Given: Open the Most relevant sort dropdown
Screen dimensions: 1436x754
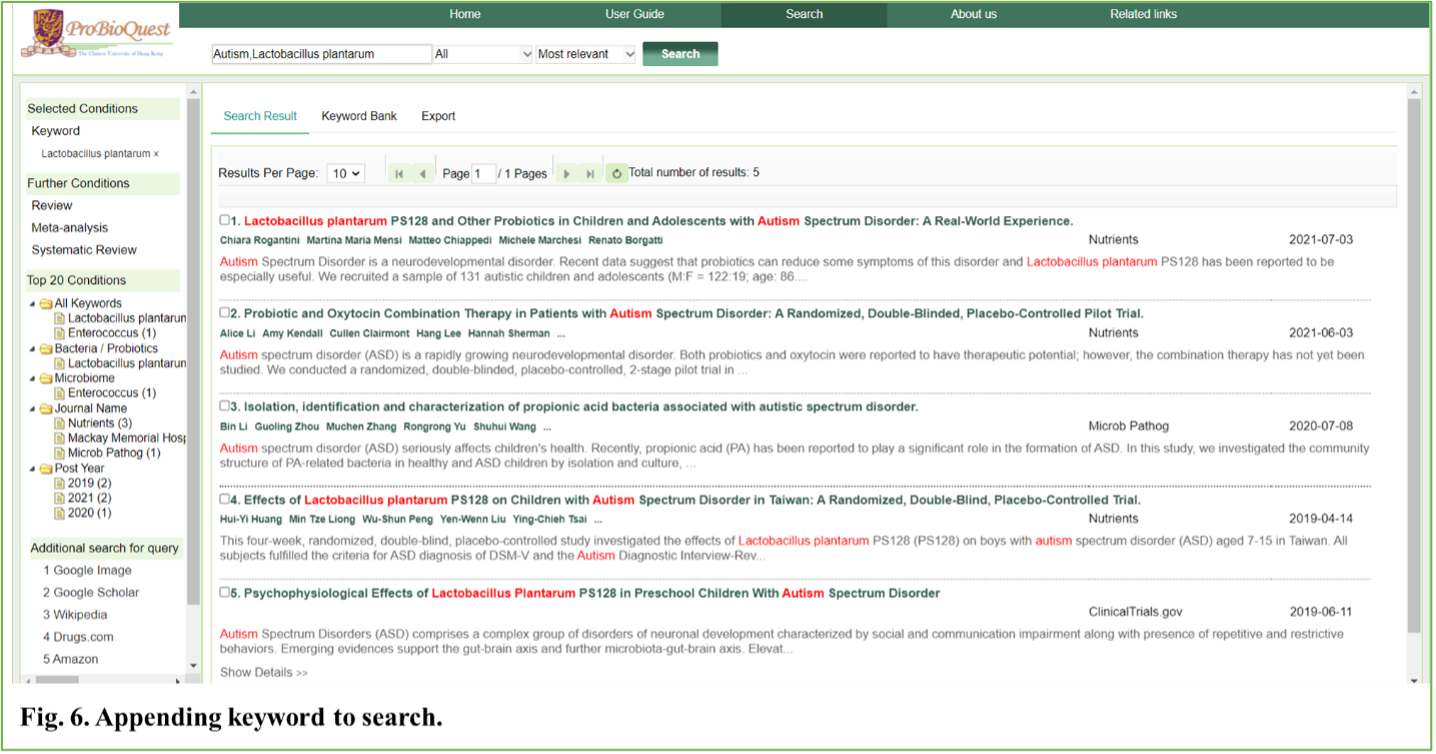Looking at the screenshot, I should (586, 54).
